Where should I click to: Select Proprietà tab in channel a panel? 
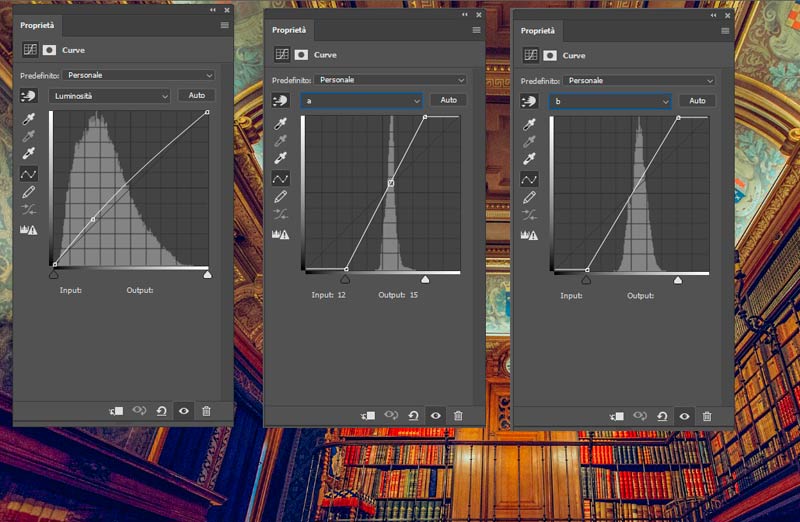289,30
